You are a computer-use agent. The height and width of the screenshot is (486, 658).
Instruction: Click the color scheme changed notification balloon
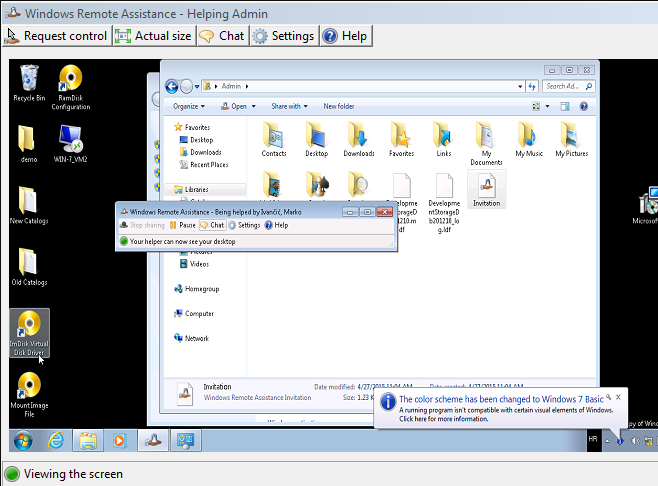(499, 408)
